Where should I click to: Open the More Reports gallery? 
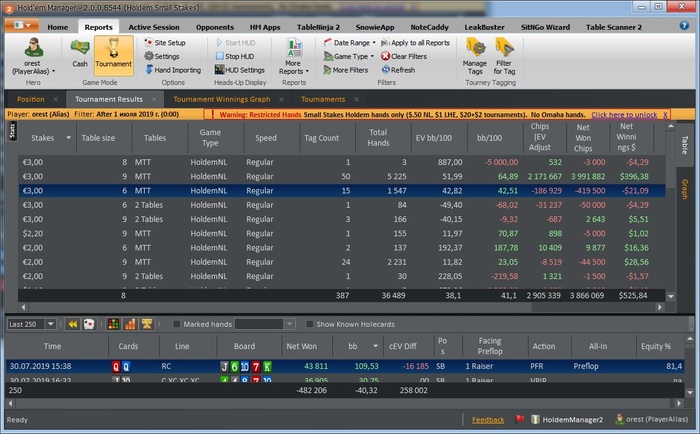293,56
